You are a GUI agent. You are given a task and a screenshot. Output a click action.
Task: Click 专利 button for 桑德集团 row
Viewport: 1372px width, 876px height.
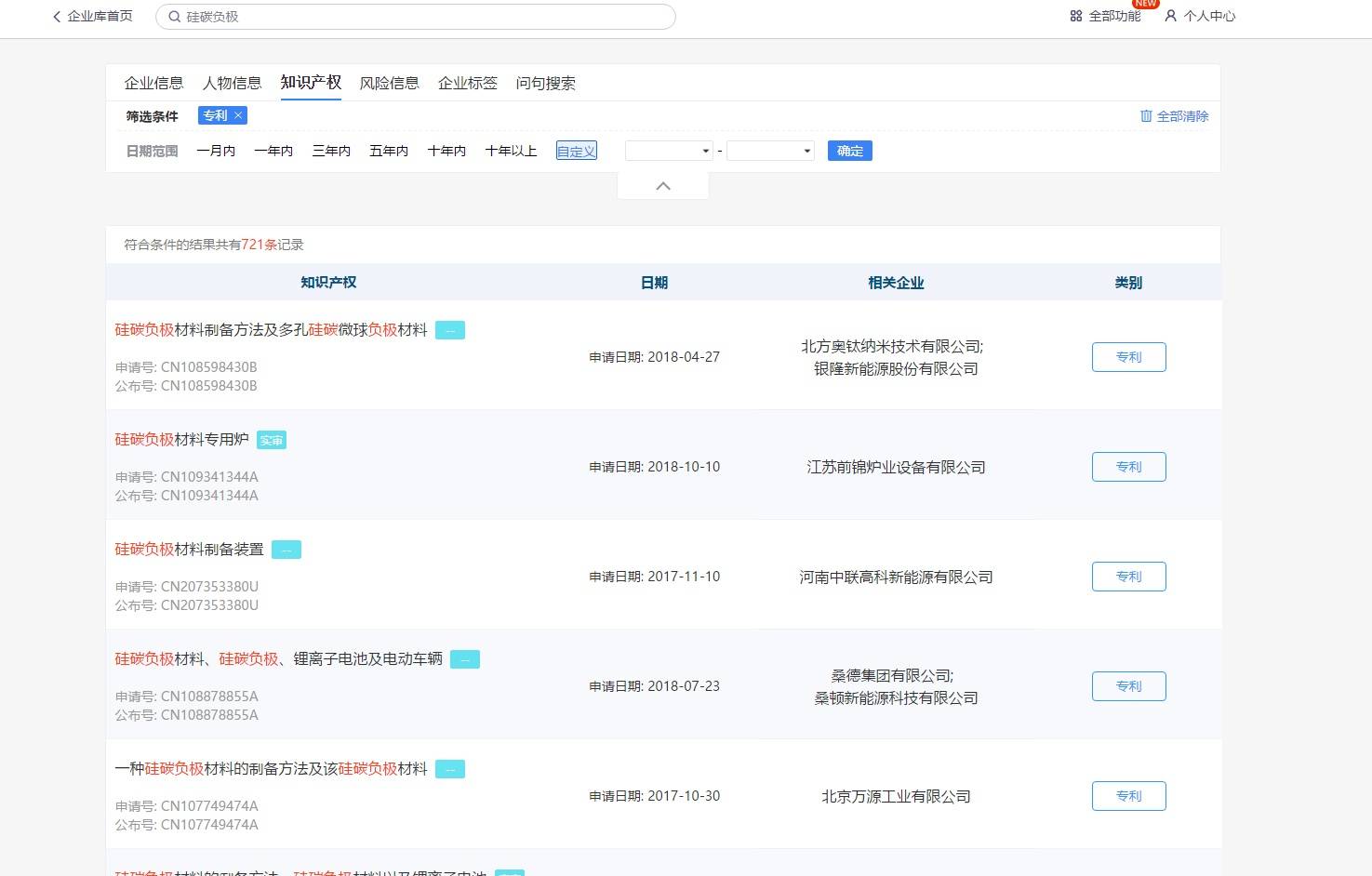coord(1128,686)
